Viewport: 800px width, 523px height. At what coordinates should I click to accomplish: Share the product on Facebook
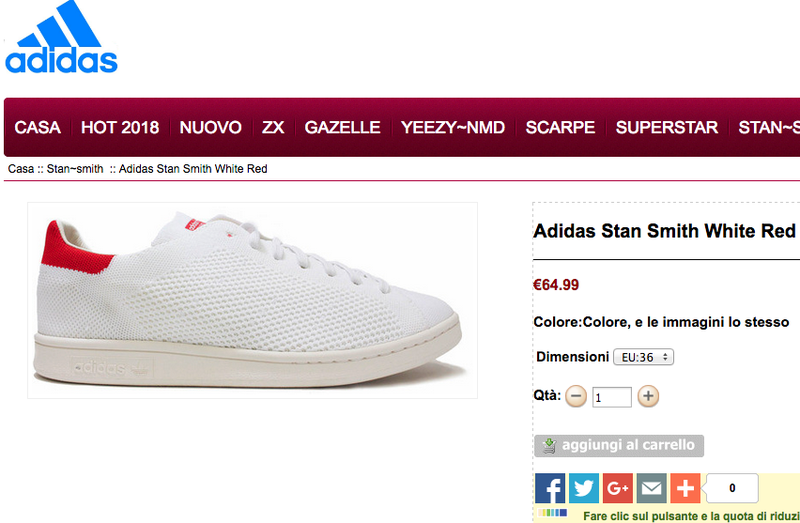[x=550, y=488]
